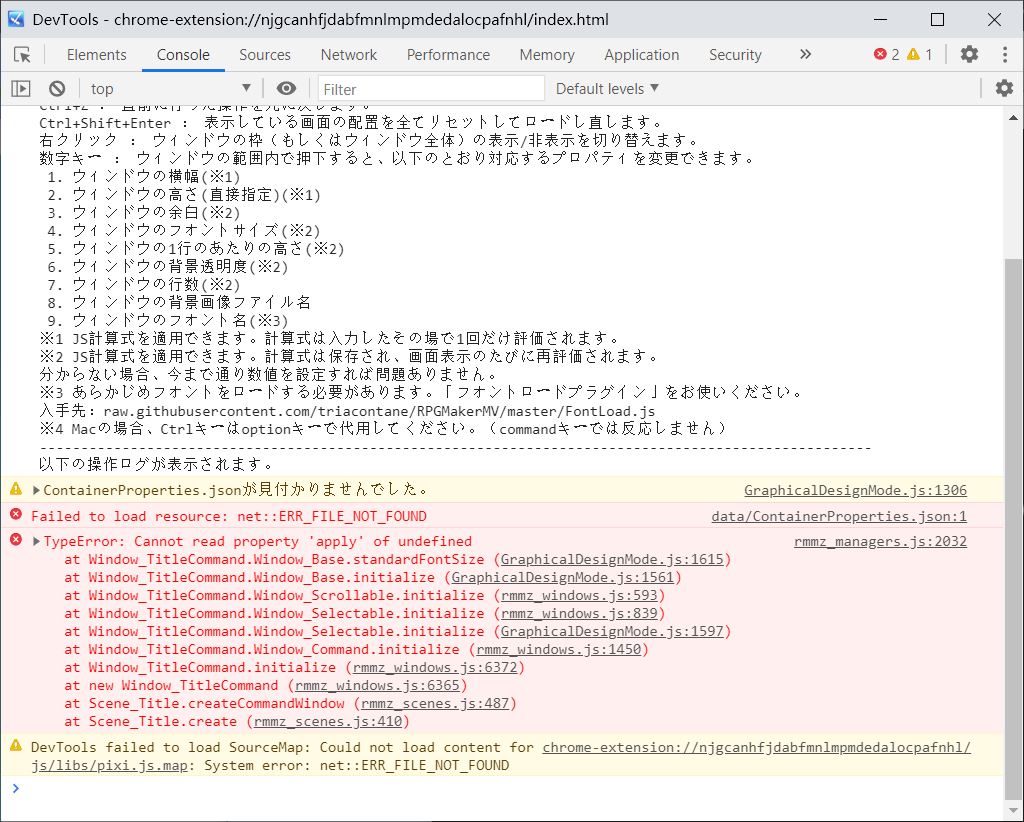Open rmmz_windows.js:1450 stack link
Viewport: 1024px width, 822px height.
pyautogui.click(x=558, y=650)
